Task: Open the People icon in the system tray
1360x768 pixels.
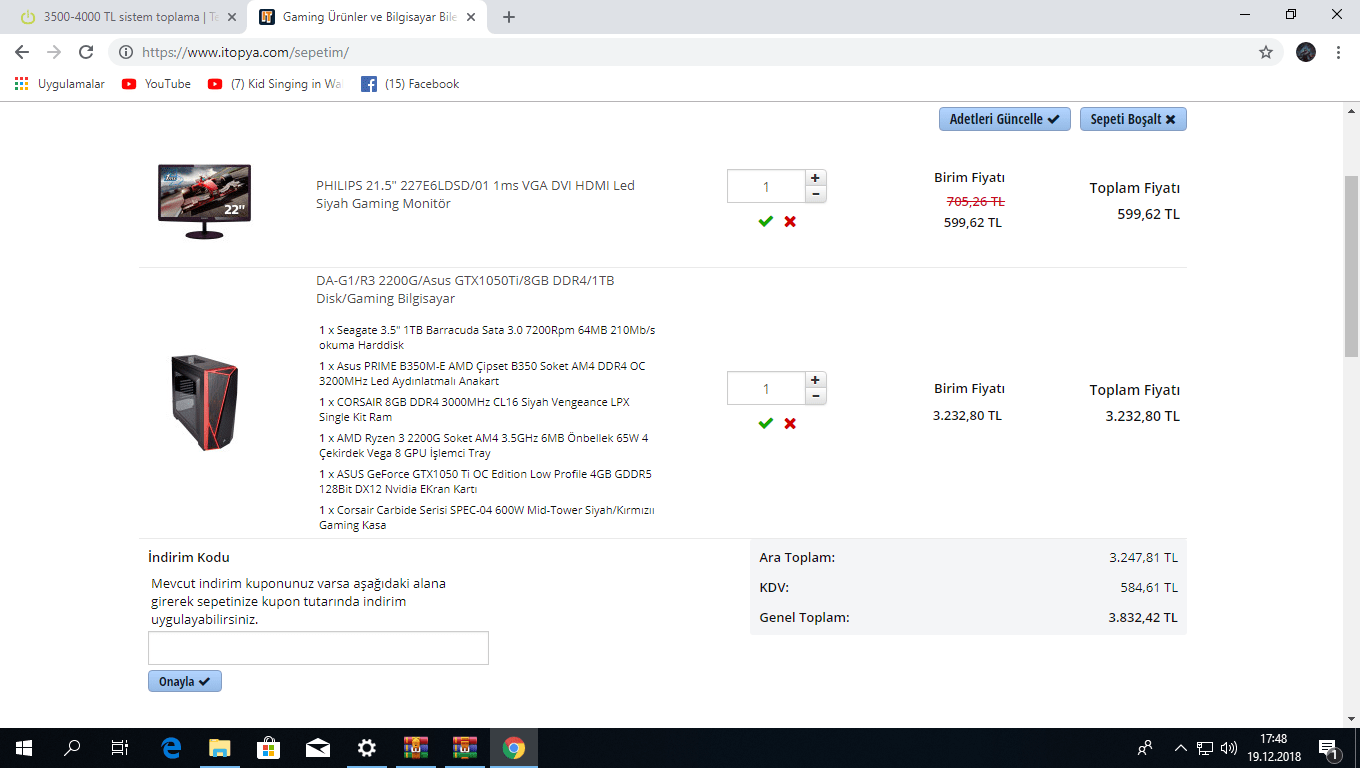Action: 1145,748
